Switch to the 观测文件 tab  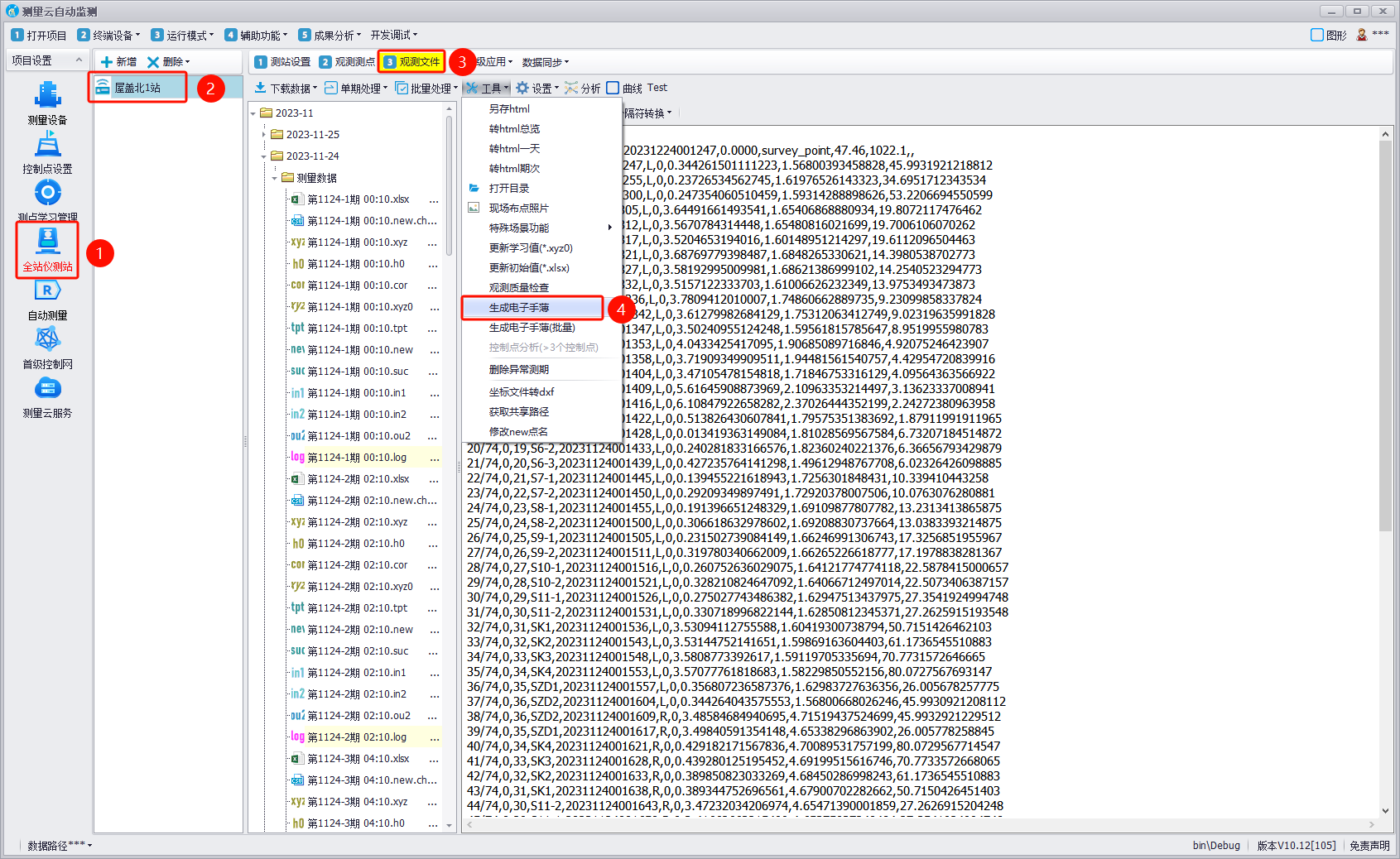coord(412,62)
